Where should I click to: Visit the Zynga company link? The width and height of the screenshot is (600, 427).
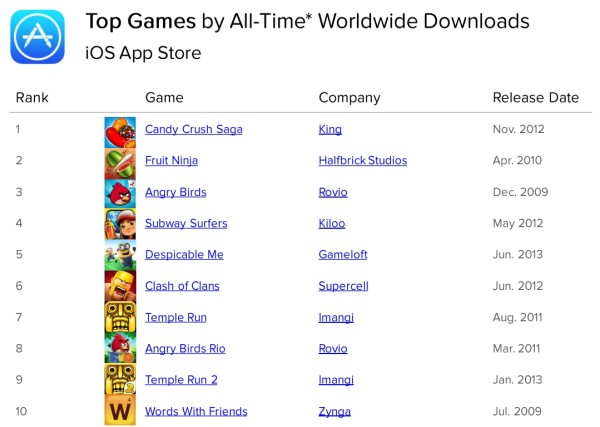click(x=335, y=411)
